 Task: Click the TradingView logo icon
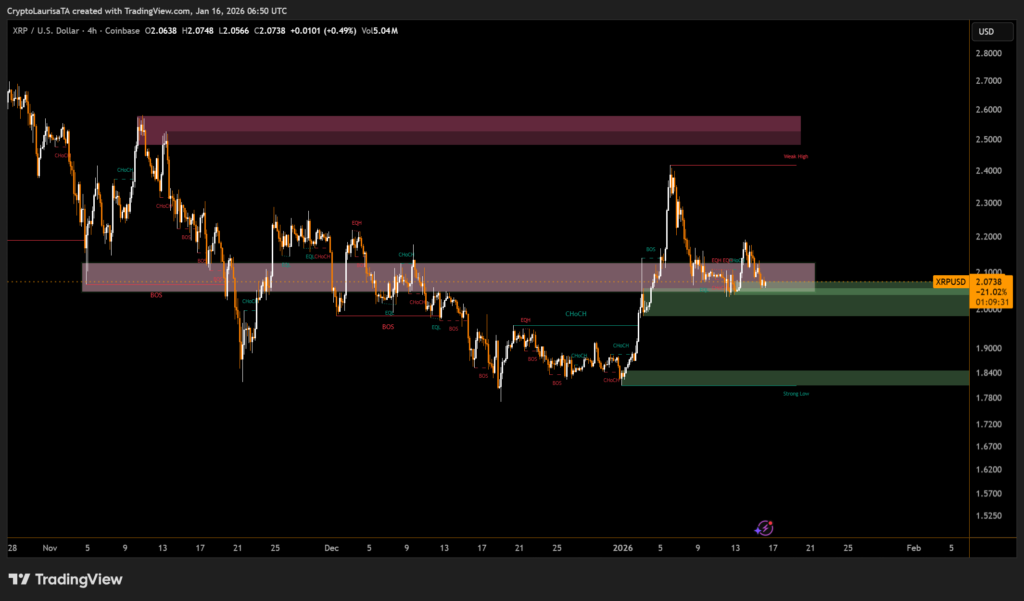tap(18, 579)
